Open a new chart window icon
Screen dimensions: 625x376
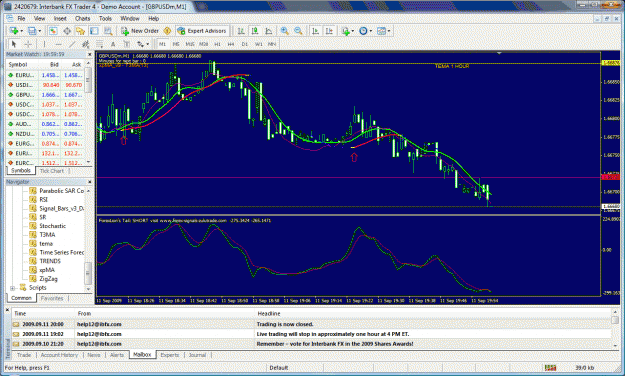pyautogui.click(x=14, y=31)
